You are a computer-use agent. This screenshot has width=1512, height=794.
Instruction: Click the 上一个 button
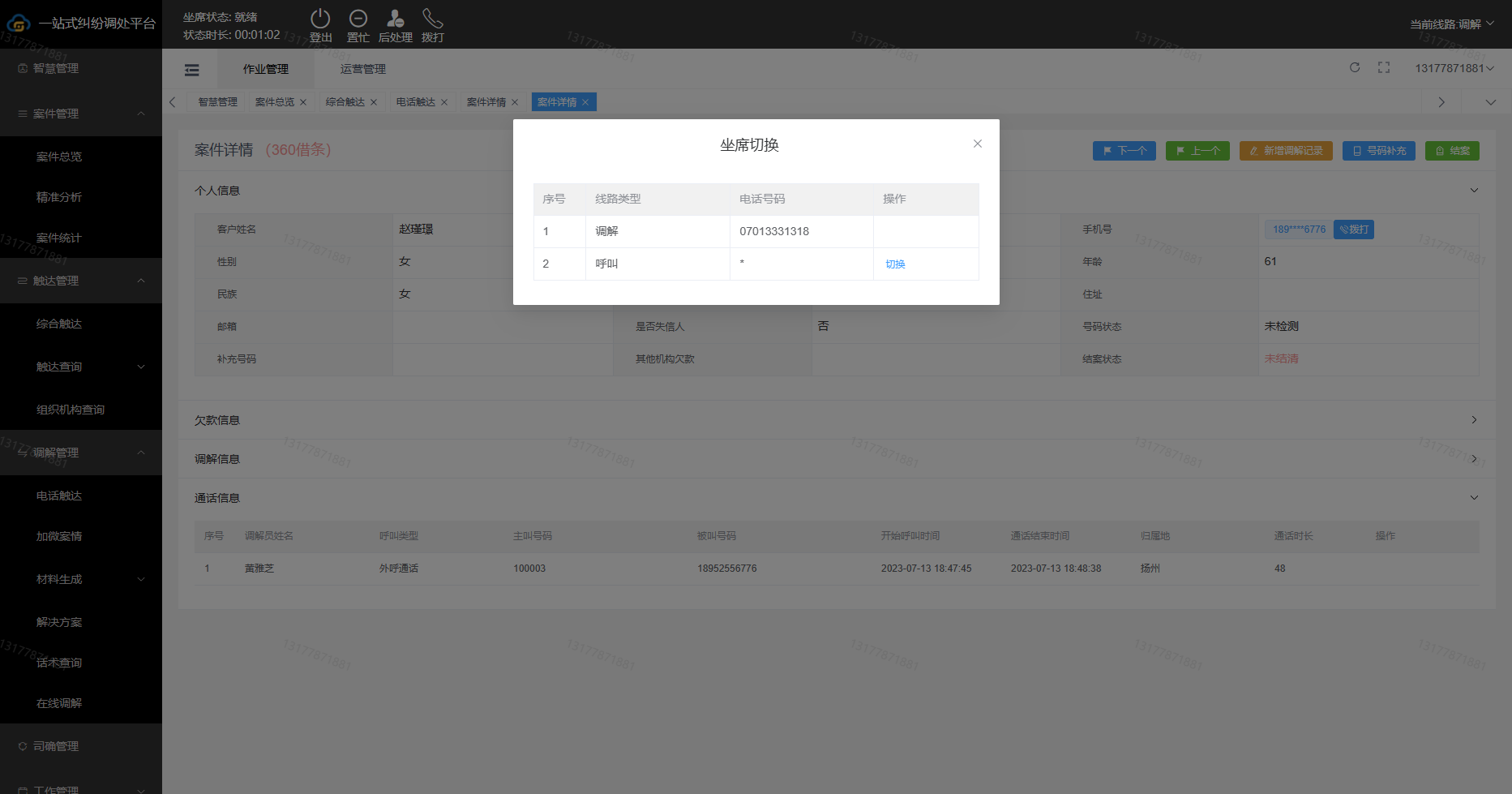[1197, 151]
